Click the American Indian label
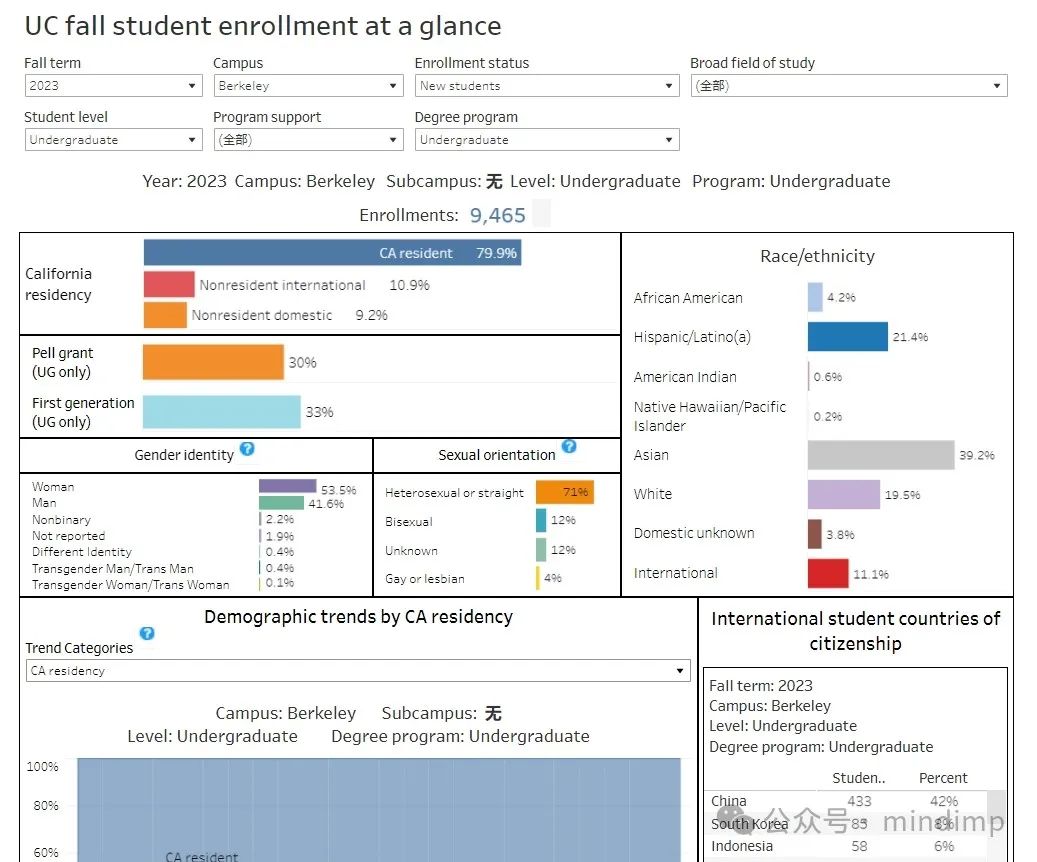Image resolution: width=1037 pixels, height=862 pixels. click(684, 376)
